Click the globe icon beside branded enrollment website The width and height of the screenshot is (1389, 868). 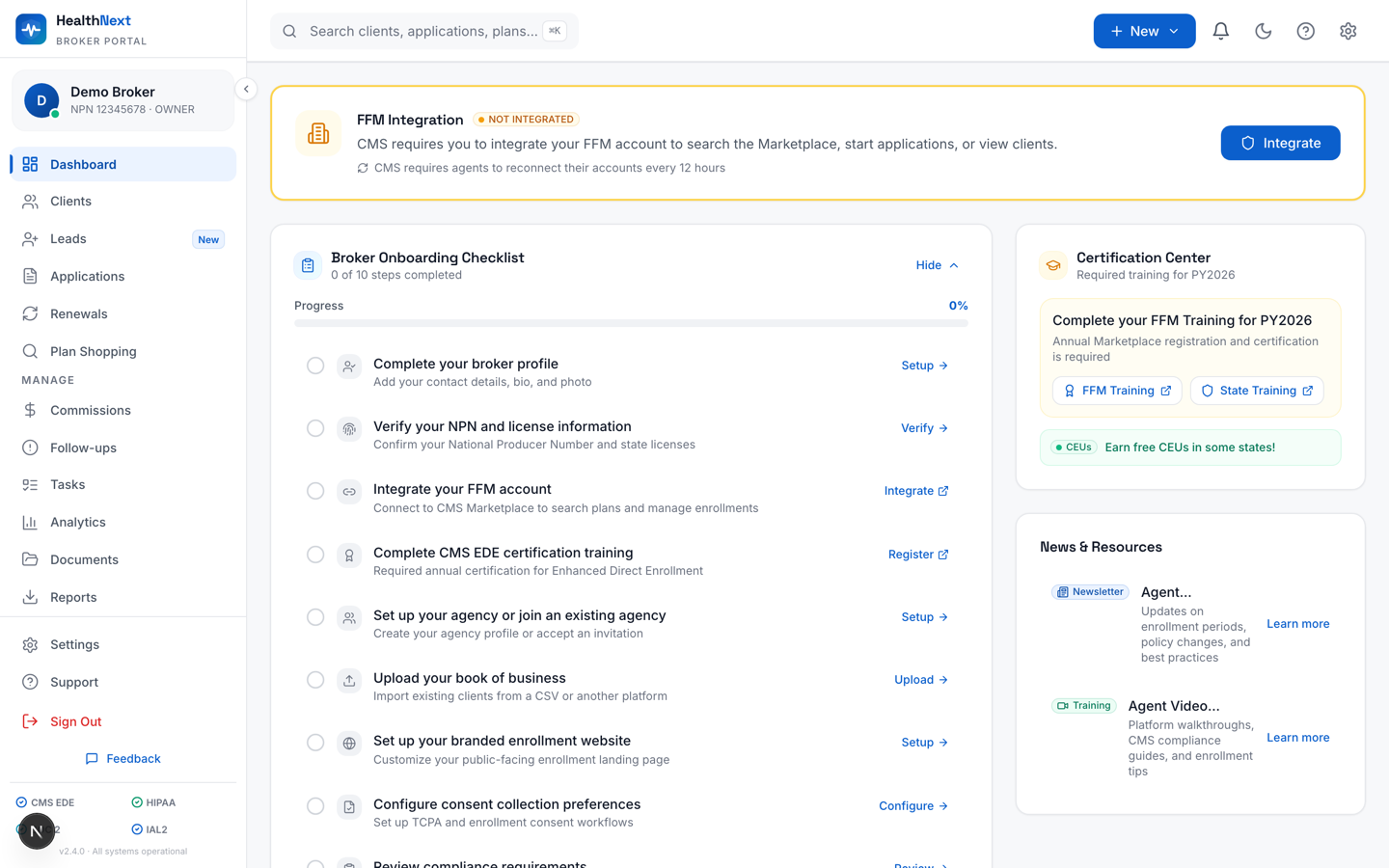[x=349, y=743]
